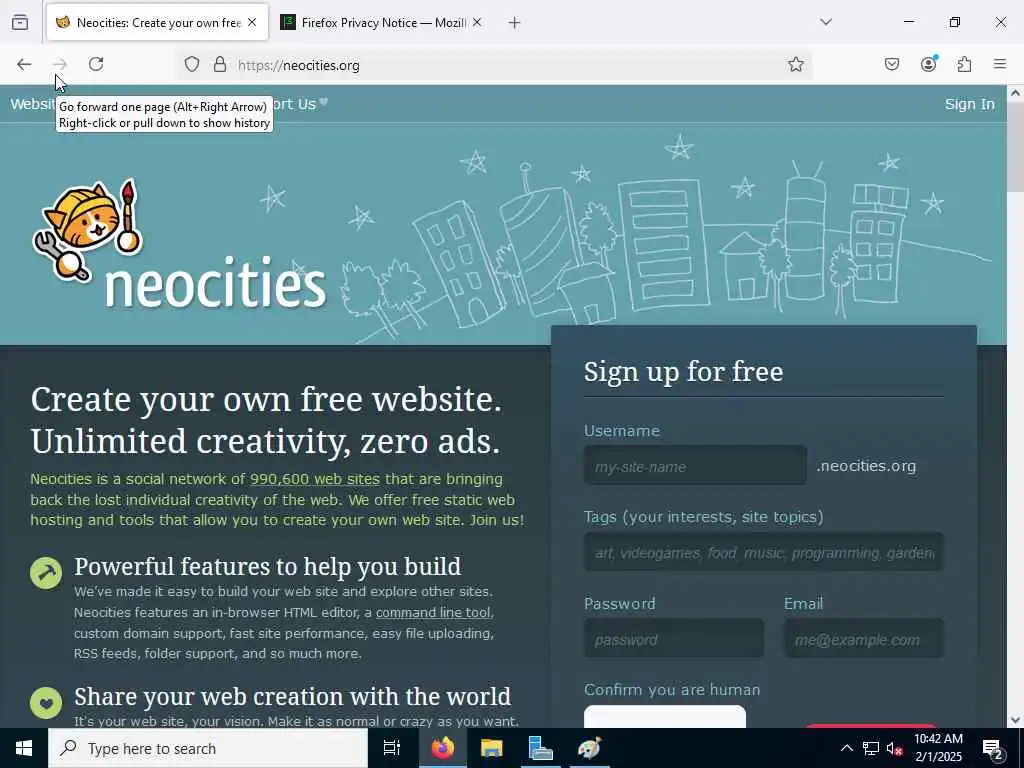
Task: Open the notification center icon
Action: (x=992, y=748)
